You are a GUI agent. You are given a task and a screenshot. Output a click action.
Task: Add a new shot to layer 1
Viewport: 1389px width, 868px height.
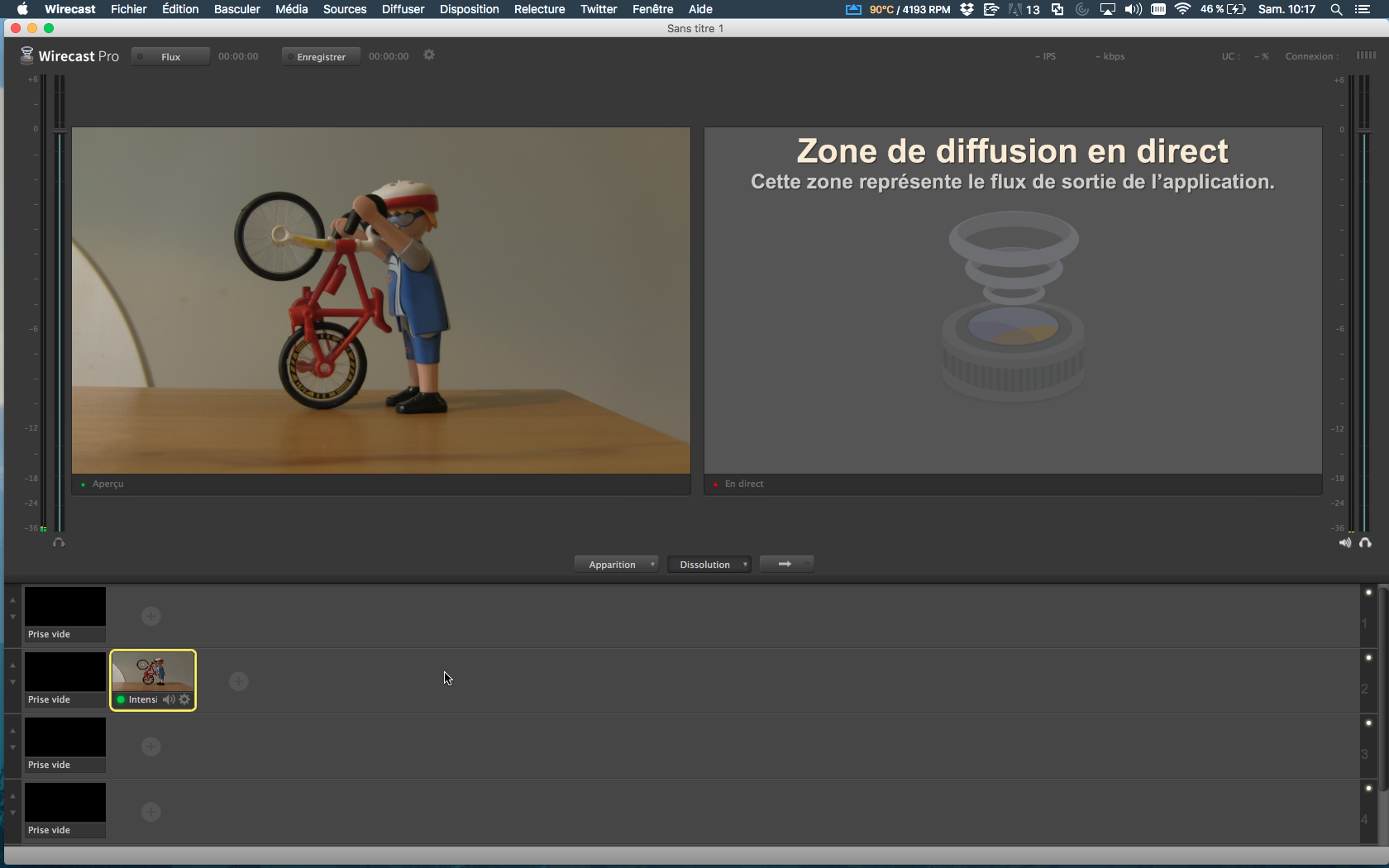click(x=150, y=616)
